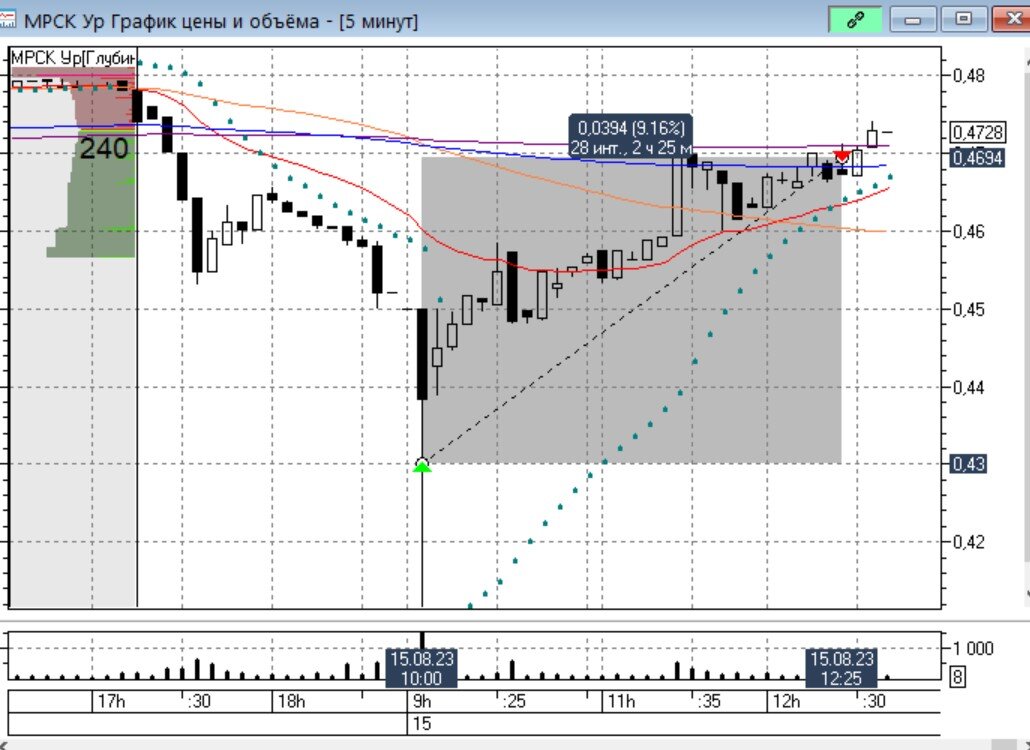Click the 15.08.23 10:00 date label

pos(422,668)
